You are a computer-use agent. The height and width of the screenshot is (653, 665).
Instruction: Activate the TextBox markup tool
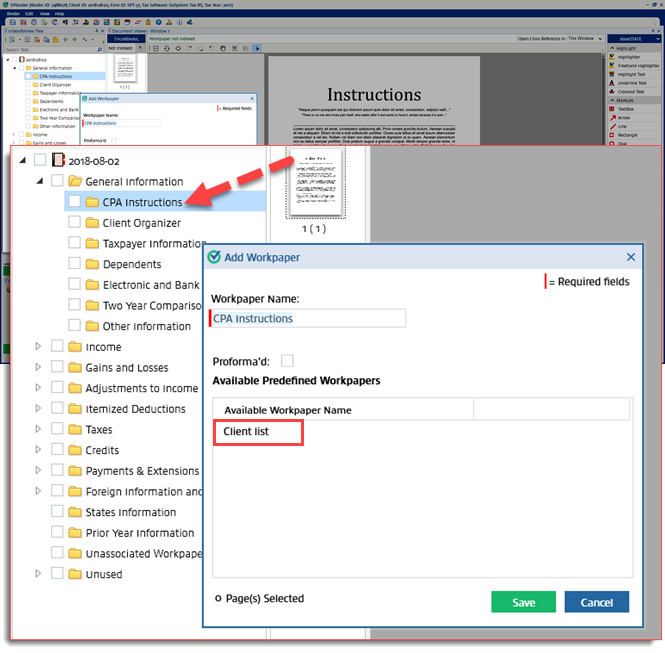[626, 109]
